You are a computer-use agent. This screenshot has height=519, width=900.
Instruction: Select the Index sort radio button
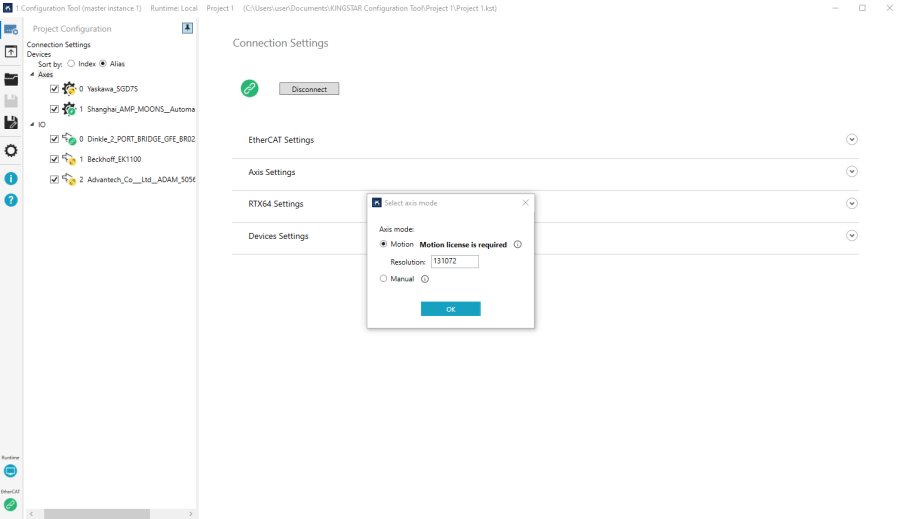pyautogui.click(x=71, y=64)
